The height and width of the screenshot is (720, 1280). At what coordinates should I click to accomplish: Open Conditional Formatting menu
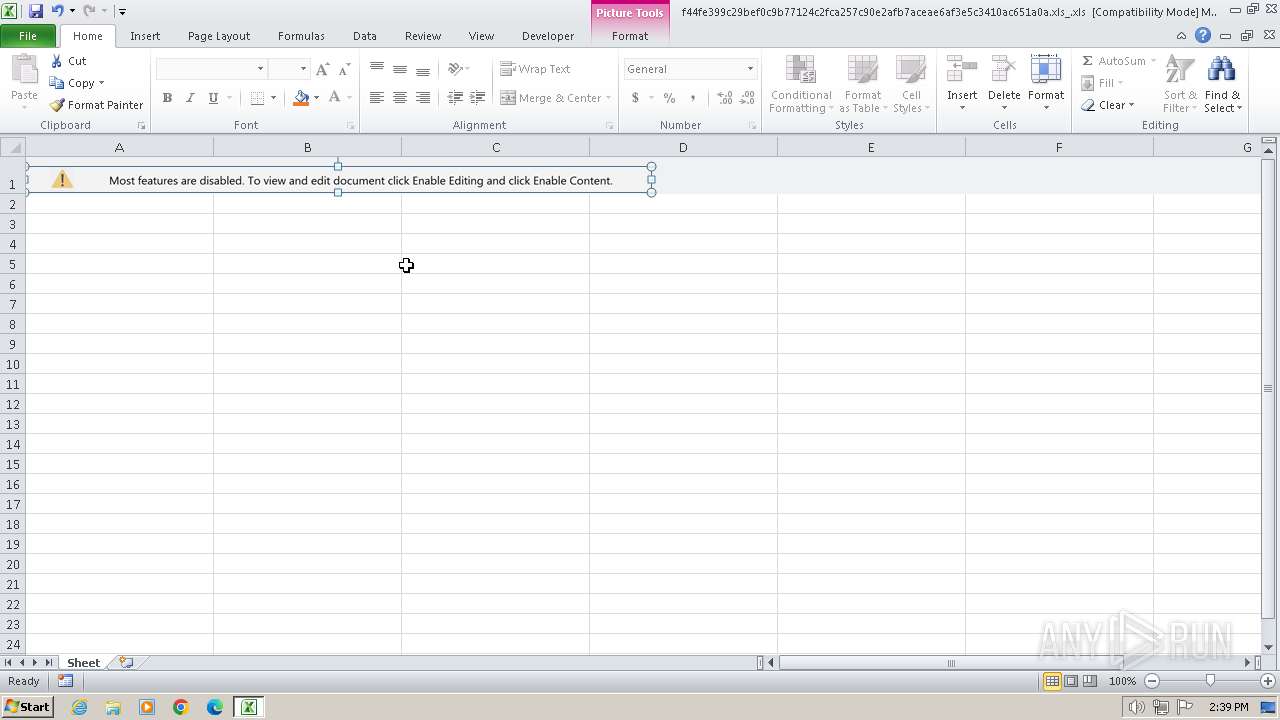[x=800, y=84]
